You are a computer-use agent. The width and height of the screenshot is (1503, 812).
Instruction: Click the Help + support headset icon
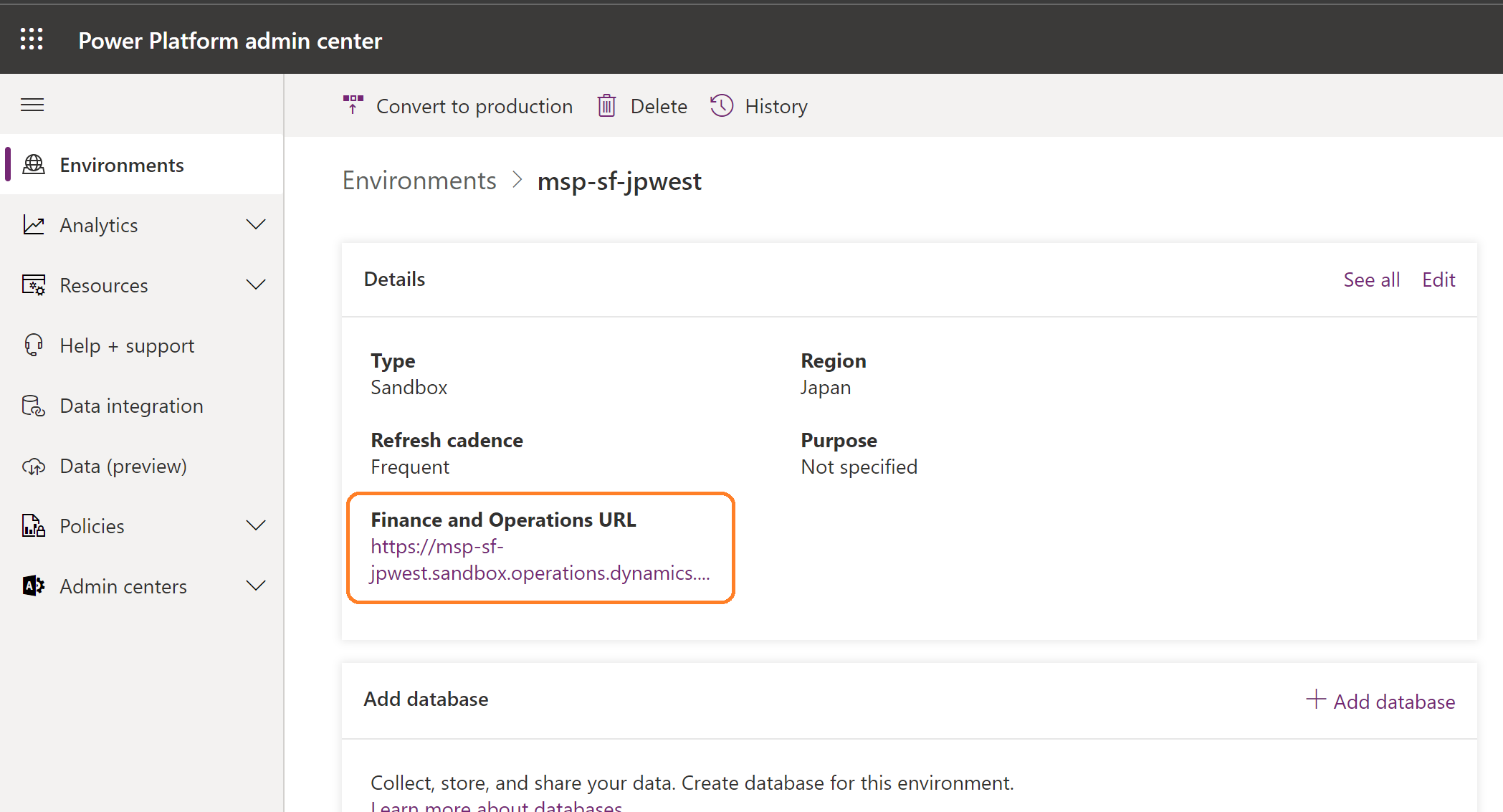(x=34, y=345)
